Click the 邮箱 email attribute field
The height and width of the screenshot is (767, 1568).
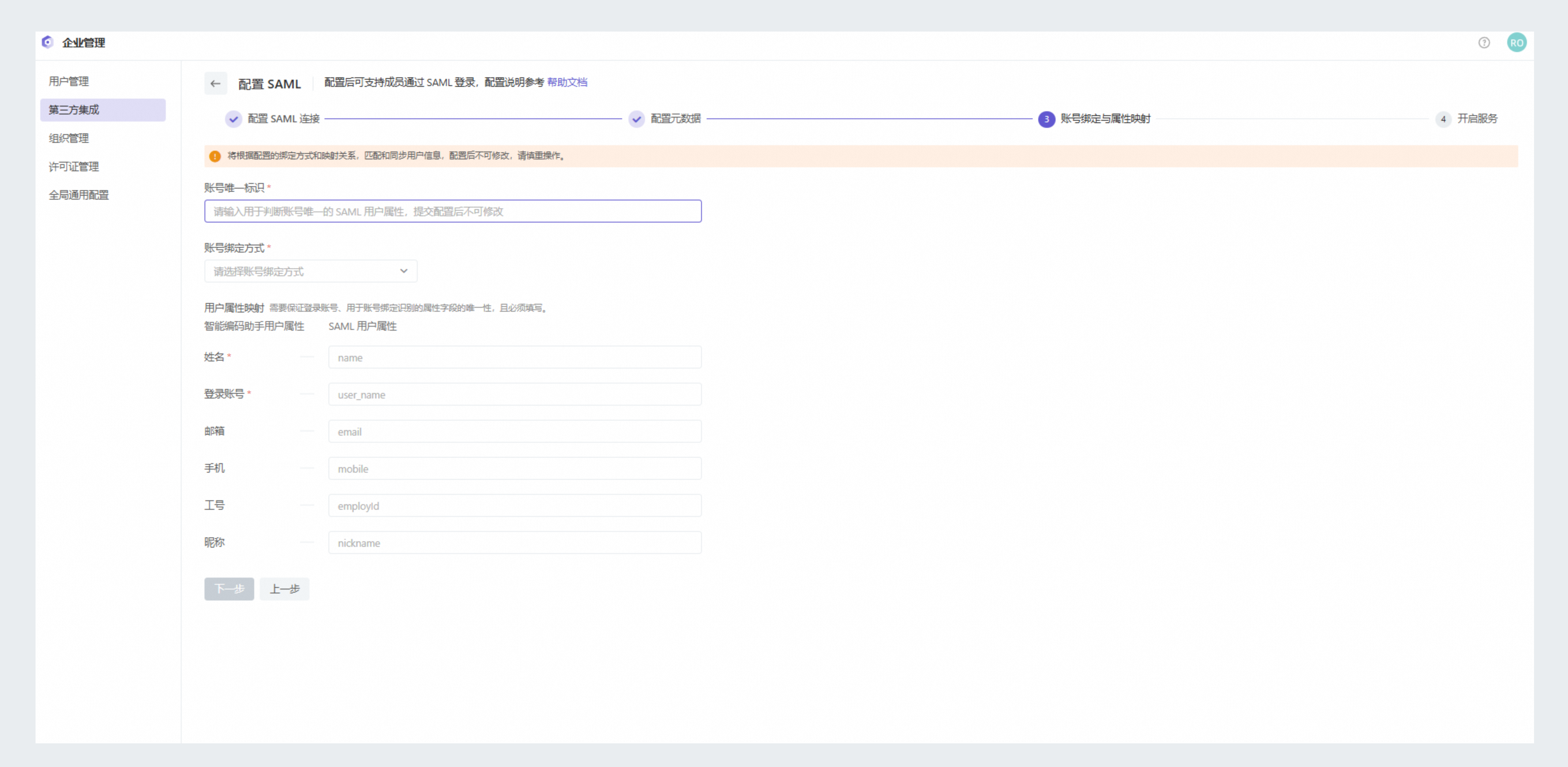click(x=514, y=431)
